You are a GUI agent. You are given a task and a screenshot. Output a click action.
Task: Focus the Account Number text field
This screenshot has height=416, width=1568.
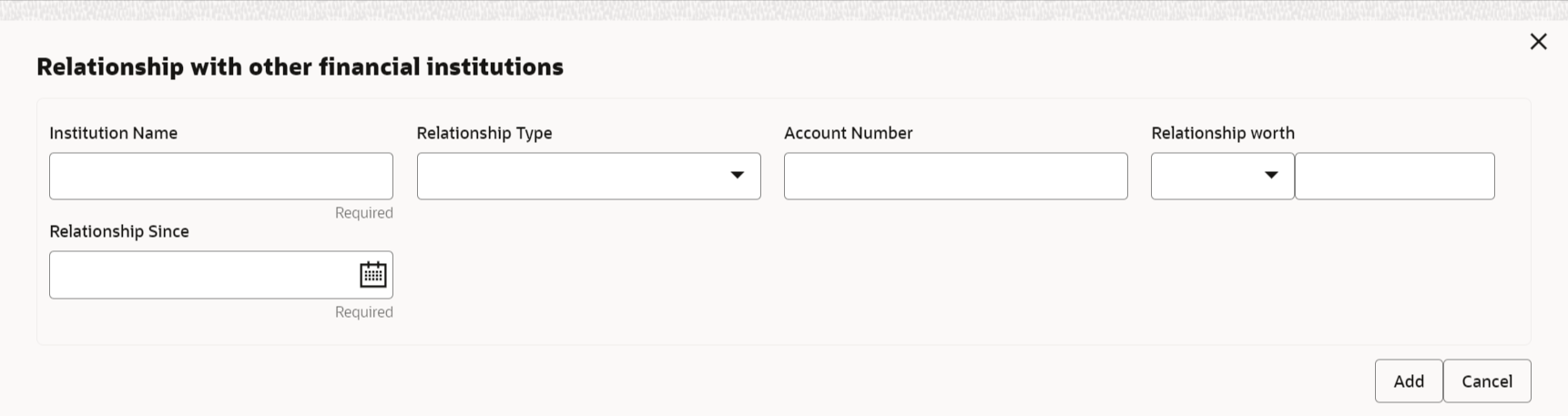955,176
